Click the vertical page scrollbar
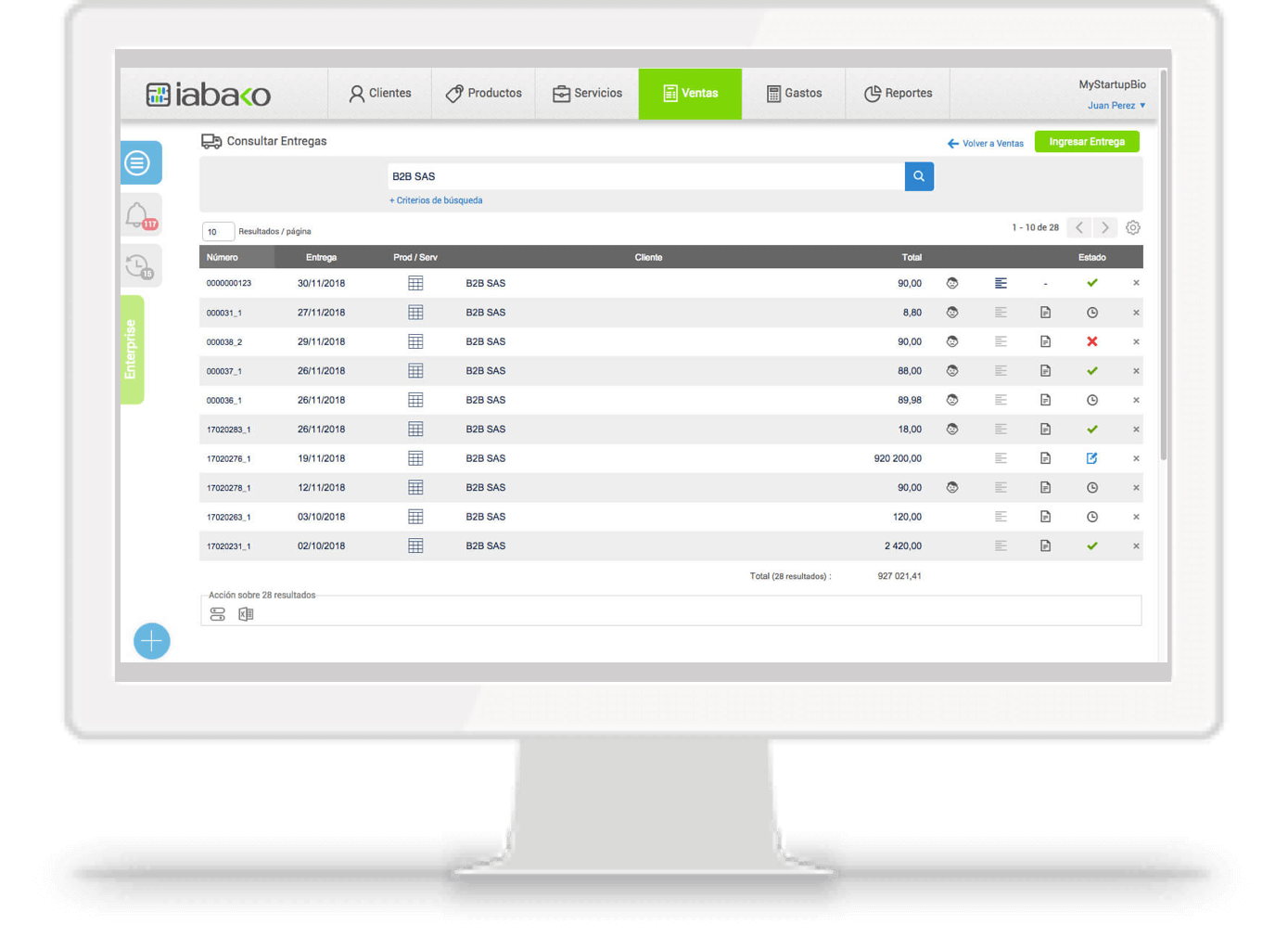 1163,264
